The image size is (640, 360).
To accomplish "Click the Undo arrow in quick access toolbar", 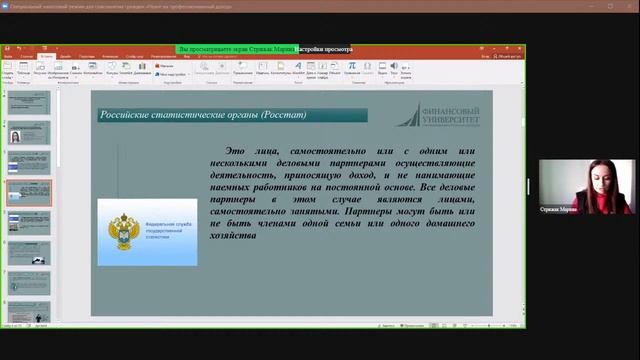I will click(x=19, y=49).
